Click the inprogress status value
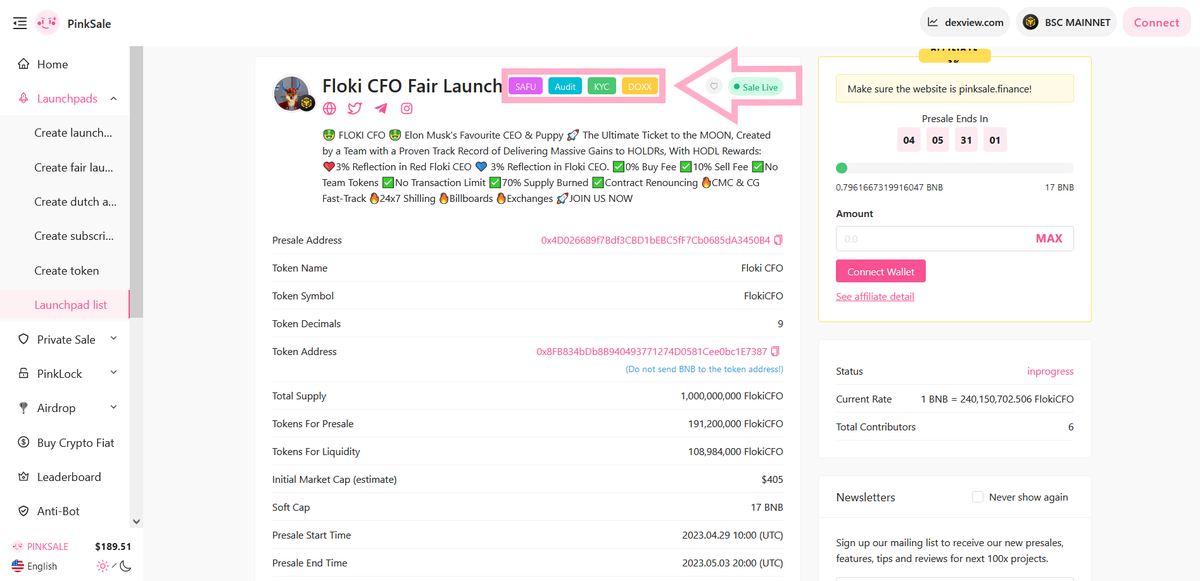Viewport: 1200px width, 581px height. [x=1050, y=372]
